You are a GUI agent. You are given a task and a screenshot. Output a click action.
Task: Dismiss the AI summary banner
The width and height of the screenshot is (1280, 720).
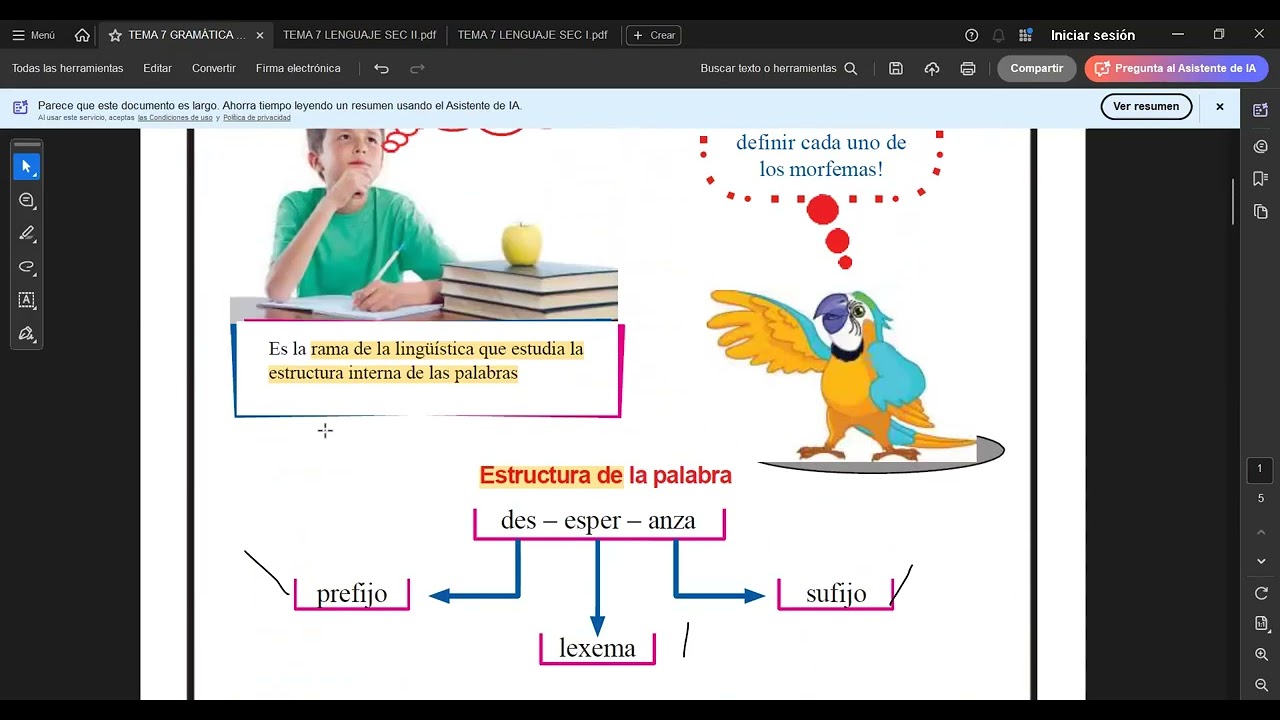(1219, 106)
